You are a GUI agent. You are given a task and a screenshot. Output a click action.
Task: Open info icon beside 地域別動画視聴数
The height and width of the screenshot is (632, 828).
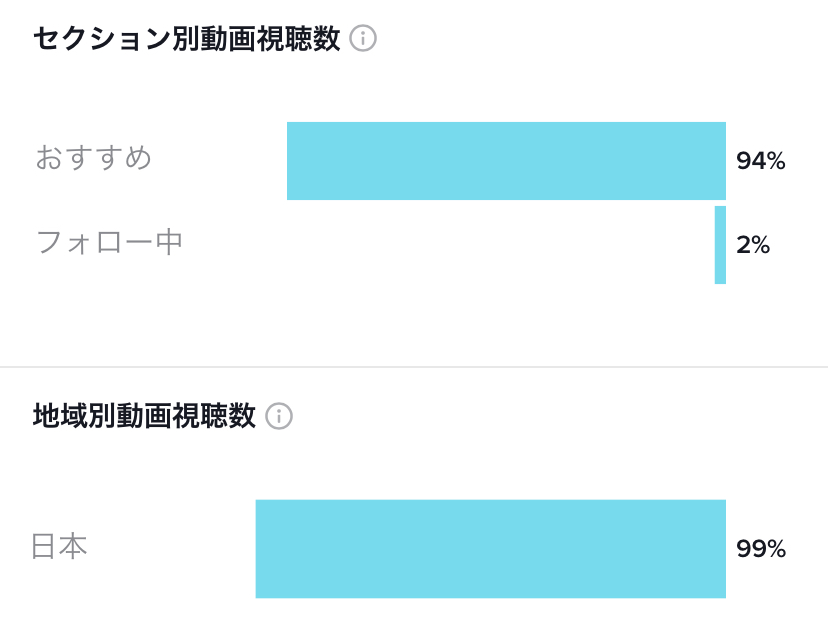click(279, 416)
